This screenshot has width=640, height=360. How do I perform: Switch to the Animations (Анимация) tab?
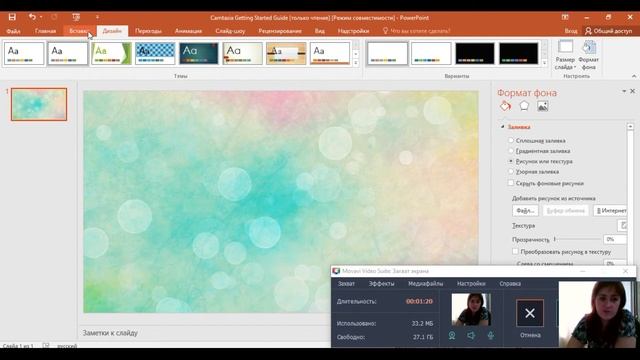point(188,31)
